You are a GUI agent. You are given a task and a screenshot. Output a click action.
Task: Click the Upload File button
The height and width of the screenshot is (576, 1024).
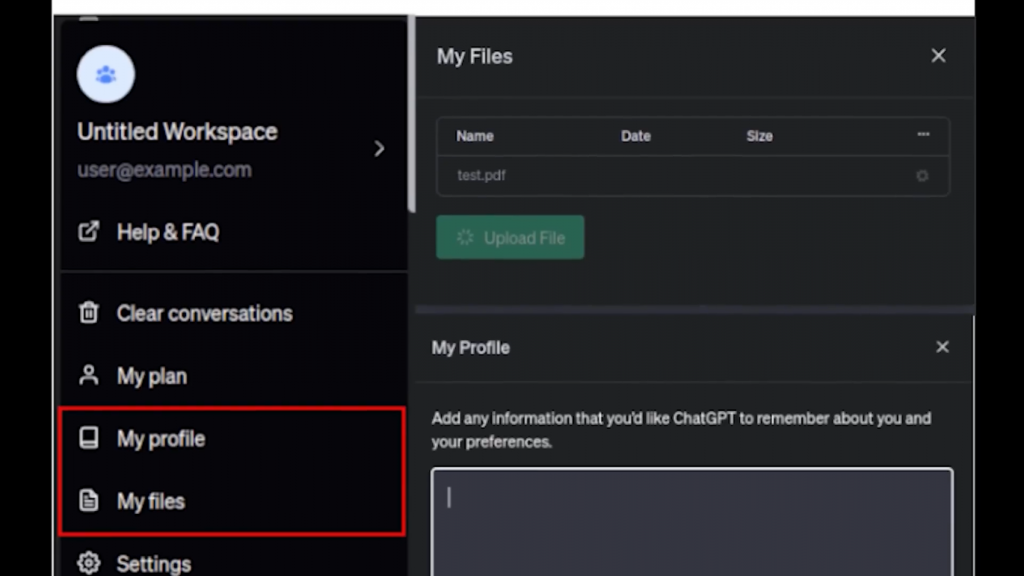coord(510,238)
